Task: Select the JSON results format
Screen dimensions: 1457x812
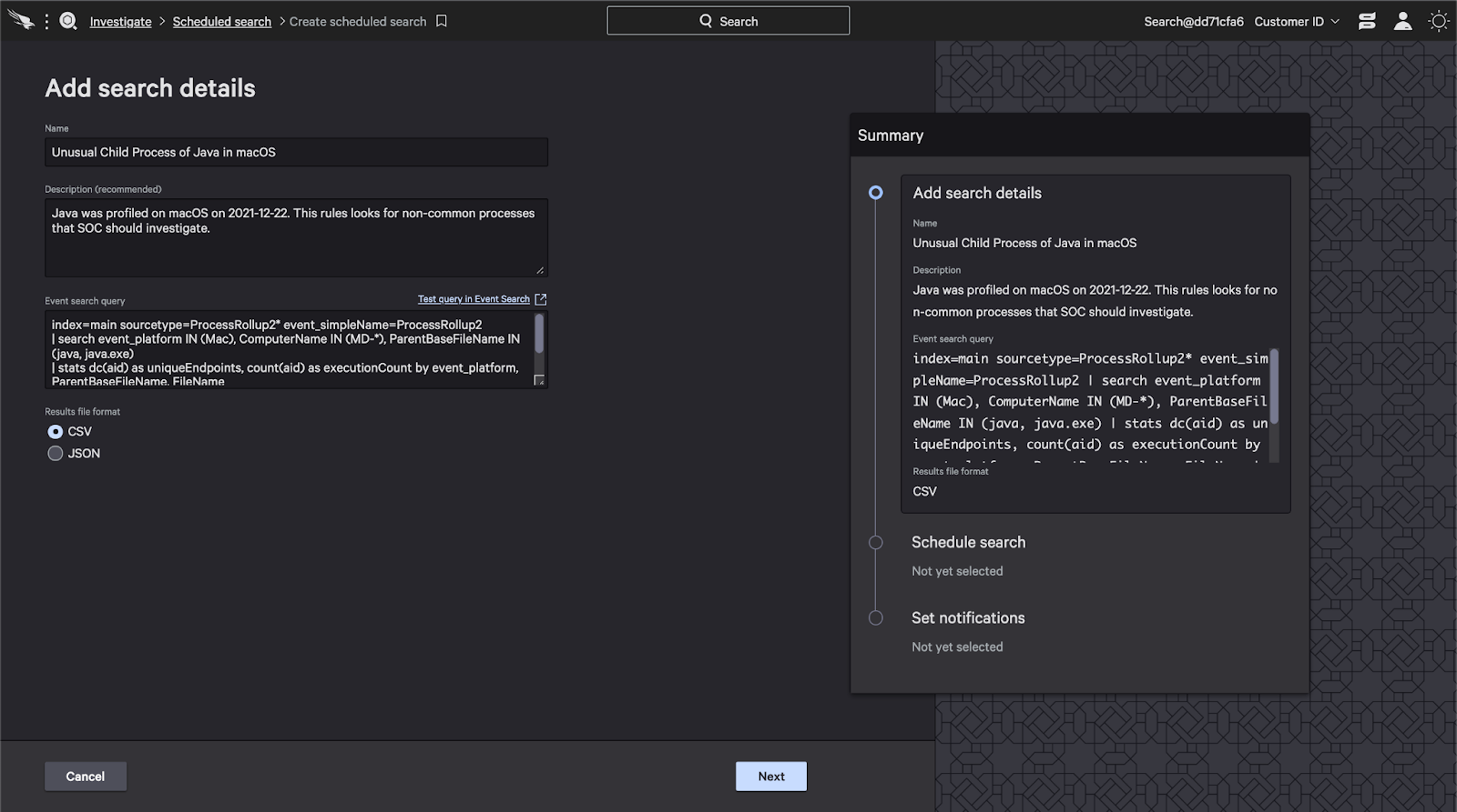Action: pos(55,453)
